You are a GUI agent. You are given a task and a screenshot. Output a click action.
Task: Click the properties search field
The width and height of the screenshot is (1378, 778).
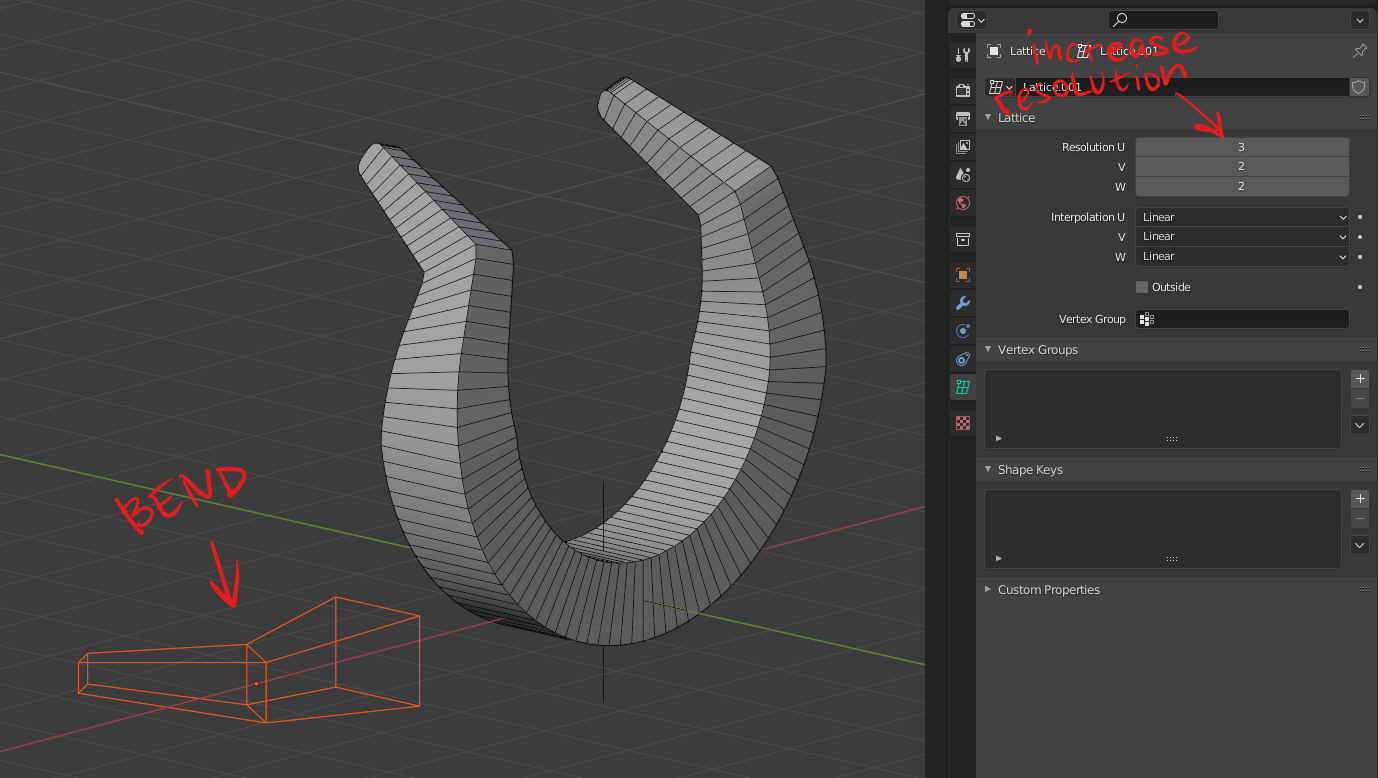pyautogui.click(x=1163, y=20)
